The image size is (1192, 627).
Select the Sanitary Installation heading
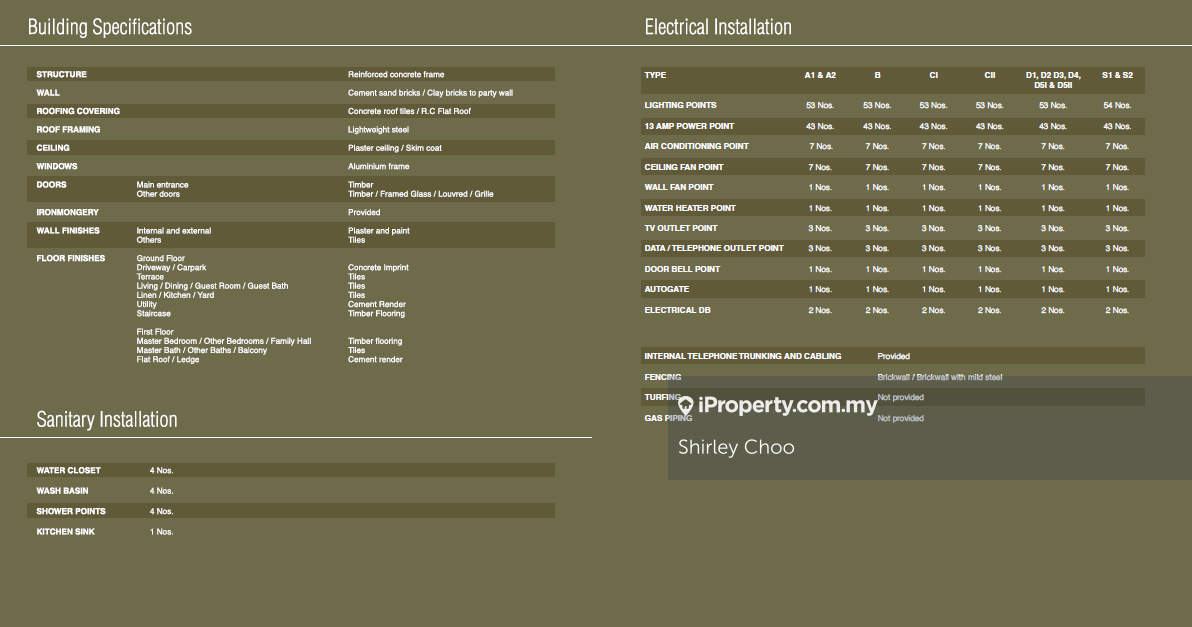107,420
